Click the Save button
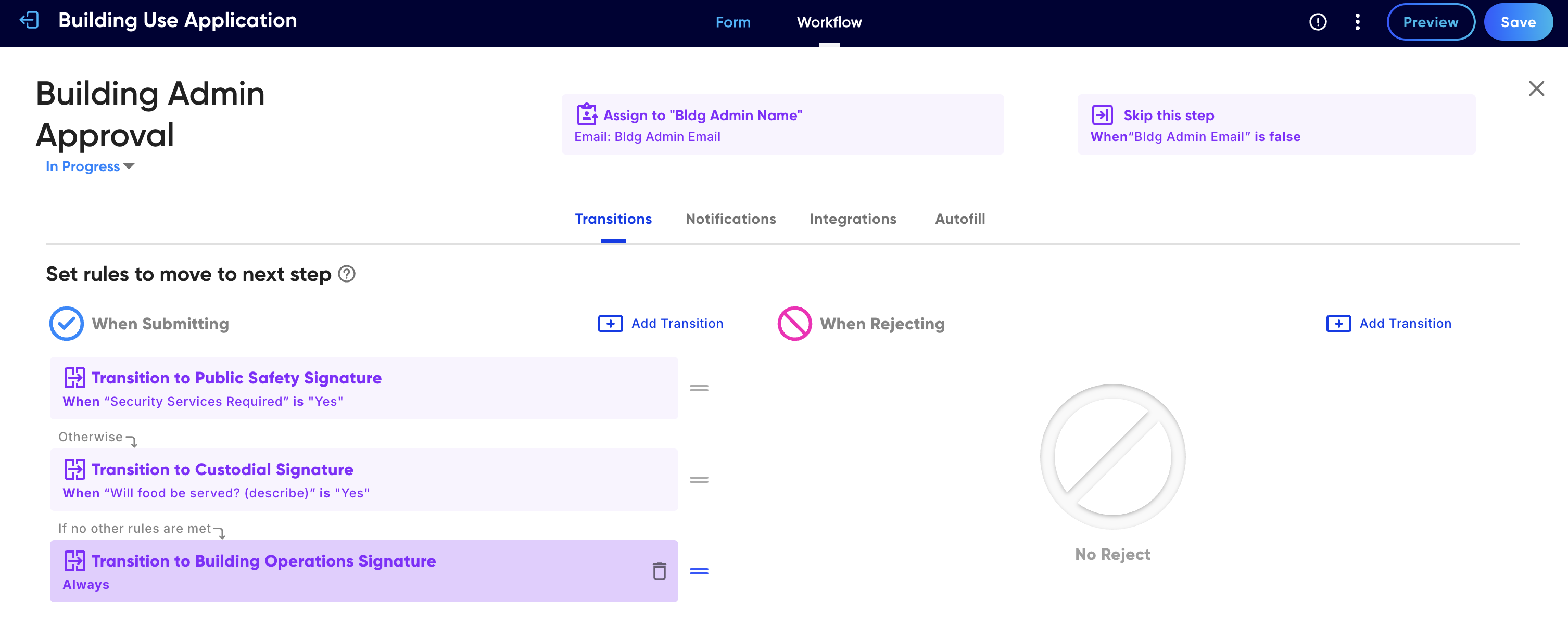Image resolution: width=1568 pixels, height=641 pixels. [x=1518, y=22]
